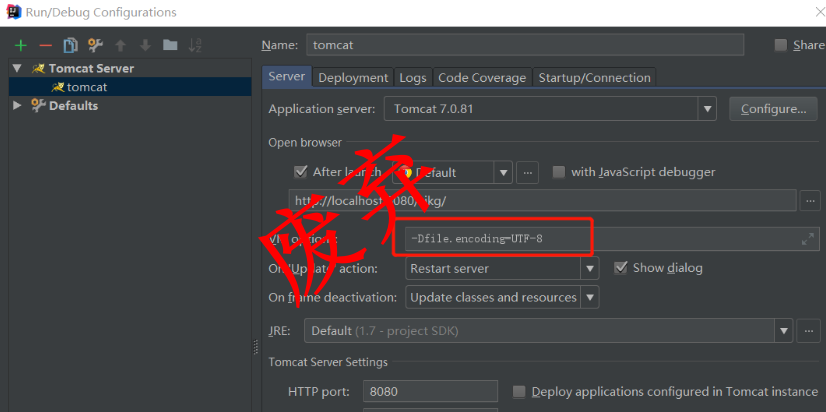Viewport: 826px width, 412px height.
Task: Collapse the Tomcat Server tree node
Action: [17, 68]
